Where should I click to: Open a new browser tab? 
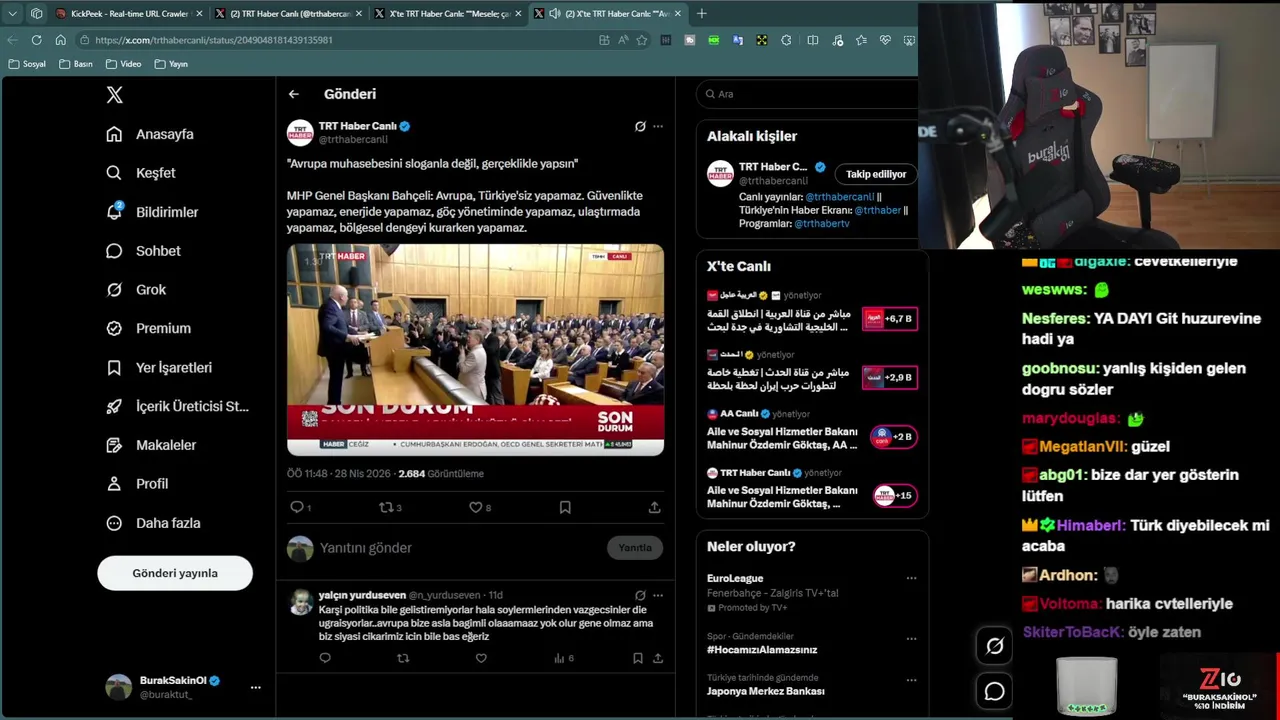coord(702,14)
